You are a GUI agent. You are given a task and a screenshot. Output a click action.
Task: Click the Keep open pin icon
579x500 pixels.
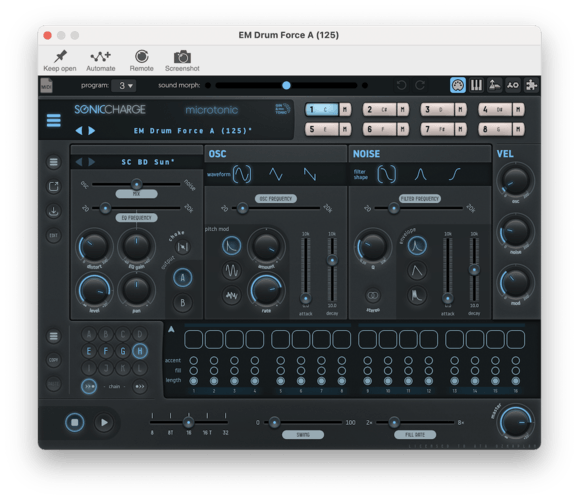60,56
